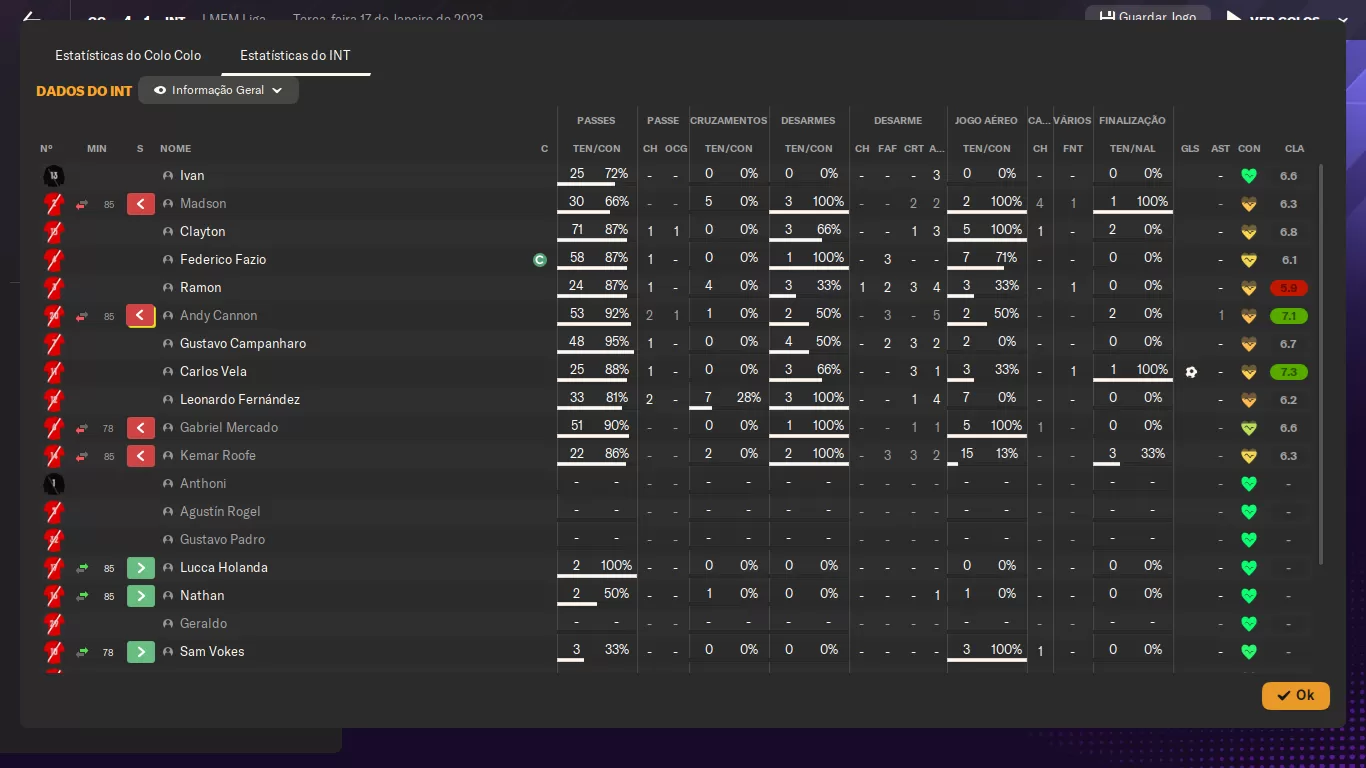Image resolution: width=1366 pixels, height=768 pixels.
Task: Click Geraldo's green condition heart icon
Action: (x=1248, y=624)
